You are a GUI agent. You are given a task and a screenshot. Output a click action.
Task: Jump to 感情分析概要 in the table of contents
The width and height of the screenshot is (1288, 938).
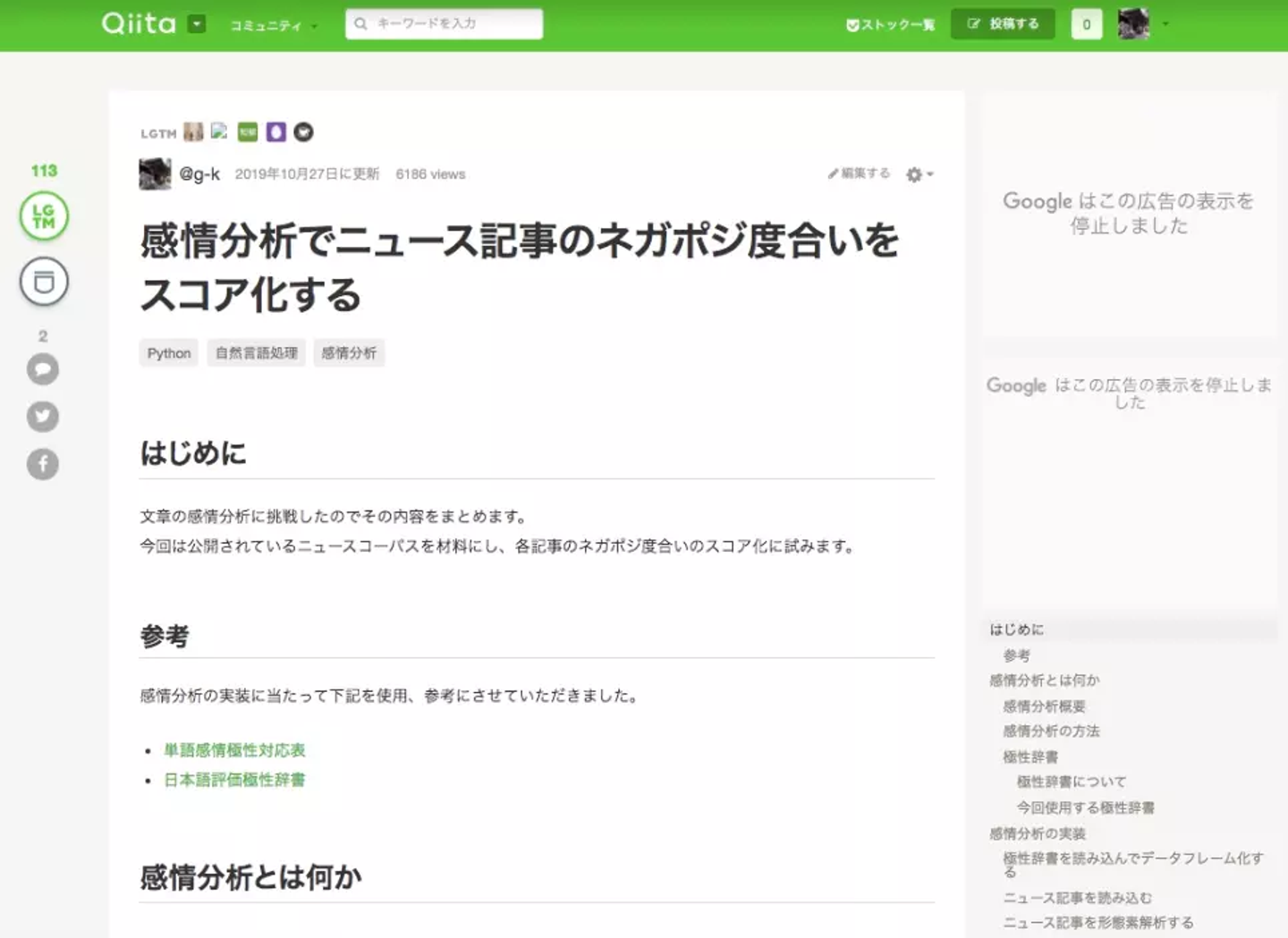point(1045,706)
